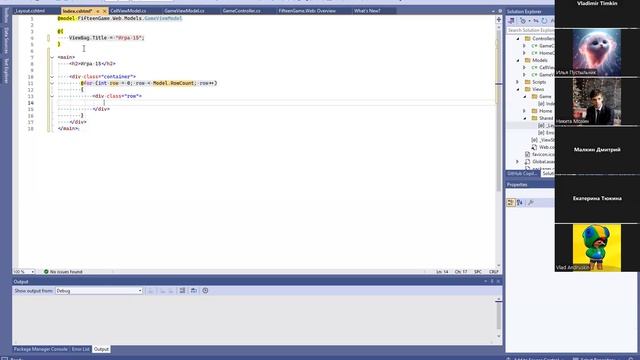The width and height of the screenshot is (640, 360).
Task: Open the Output panel window position menu
Action: (x=486, y=281)
